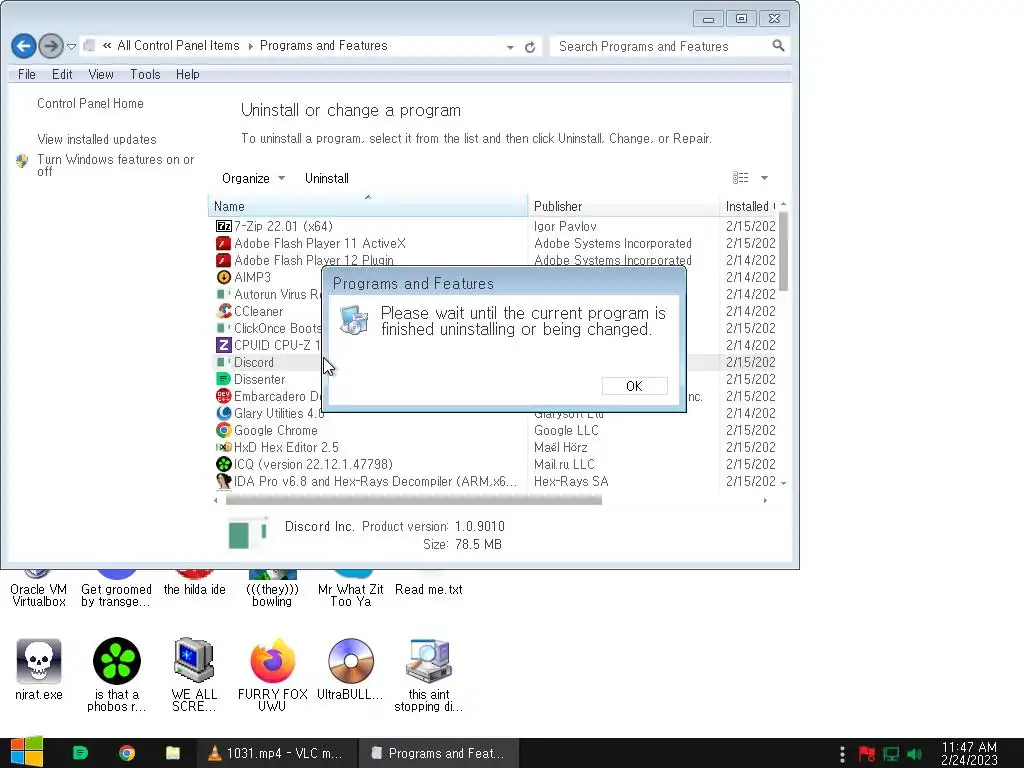Select the Glary Utilities icon
1024x768 pixels.
[223, 413]
